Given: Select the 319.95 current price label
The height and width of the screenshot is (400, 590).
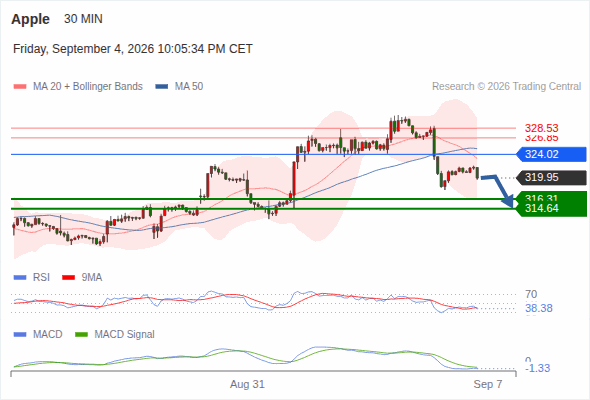Looking at the screenshot, I should pos(551,177).
